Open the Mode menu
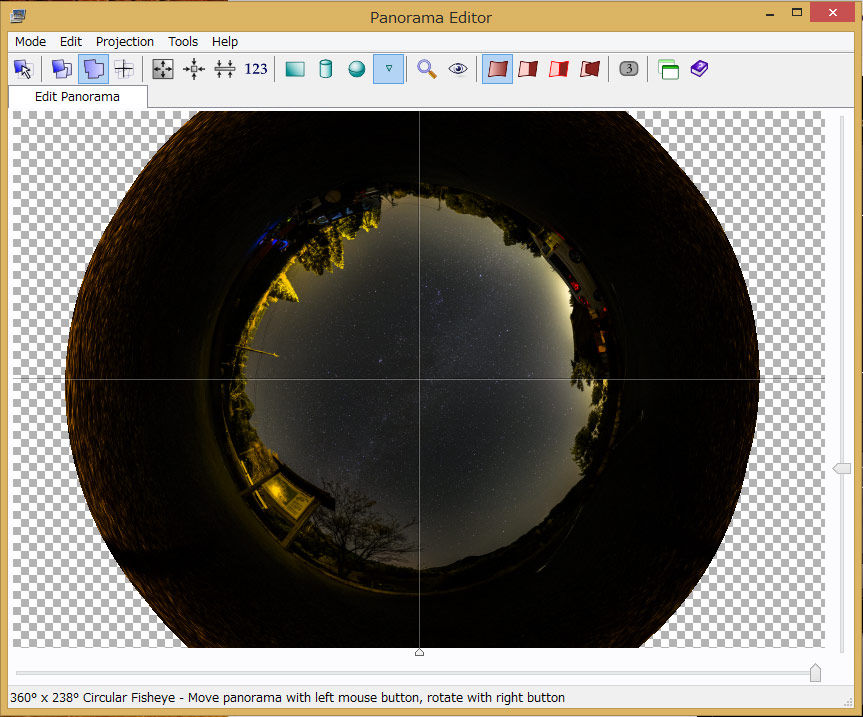 [30, 42]
